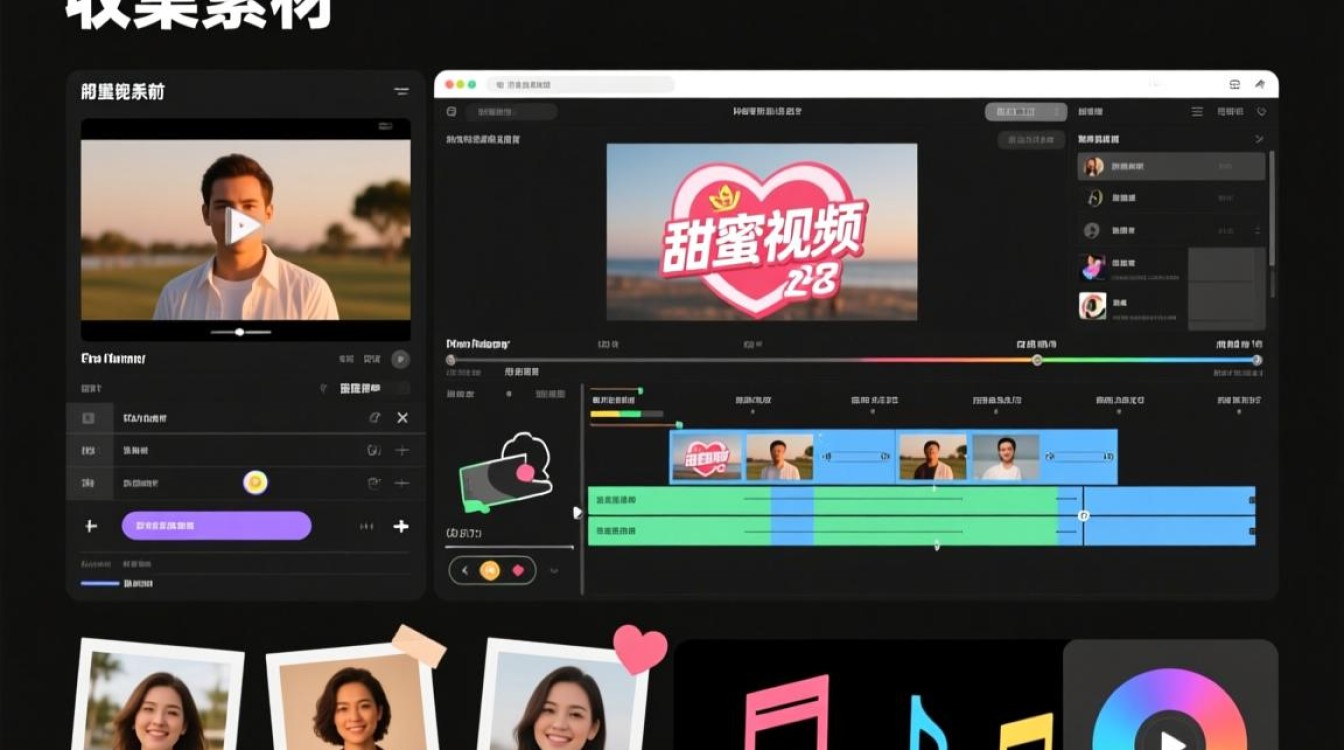Expand the chevron beside the bottom pill control
This screenshot has width=1344, height=750.
[x=554, y=571]
